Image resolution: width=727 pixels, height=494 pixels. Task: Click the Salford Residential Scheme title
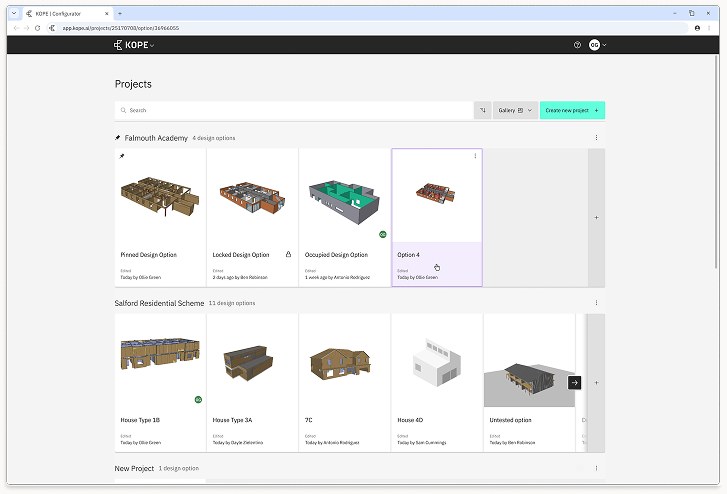click(159, 303)
